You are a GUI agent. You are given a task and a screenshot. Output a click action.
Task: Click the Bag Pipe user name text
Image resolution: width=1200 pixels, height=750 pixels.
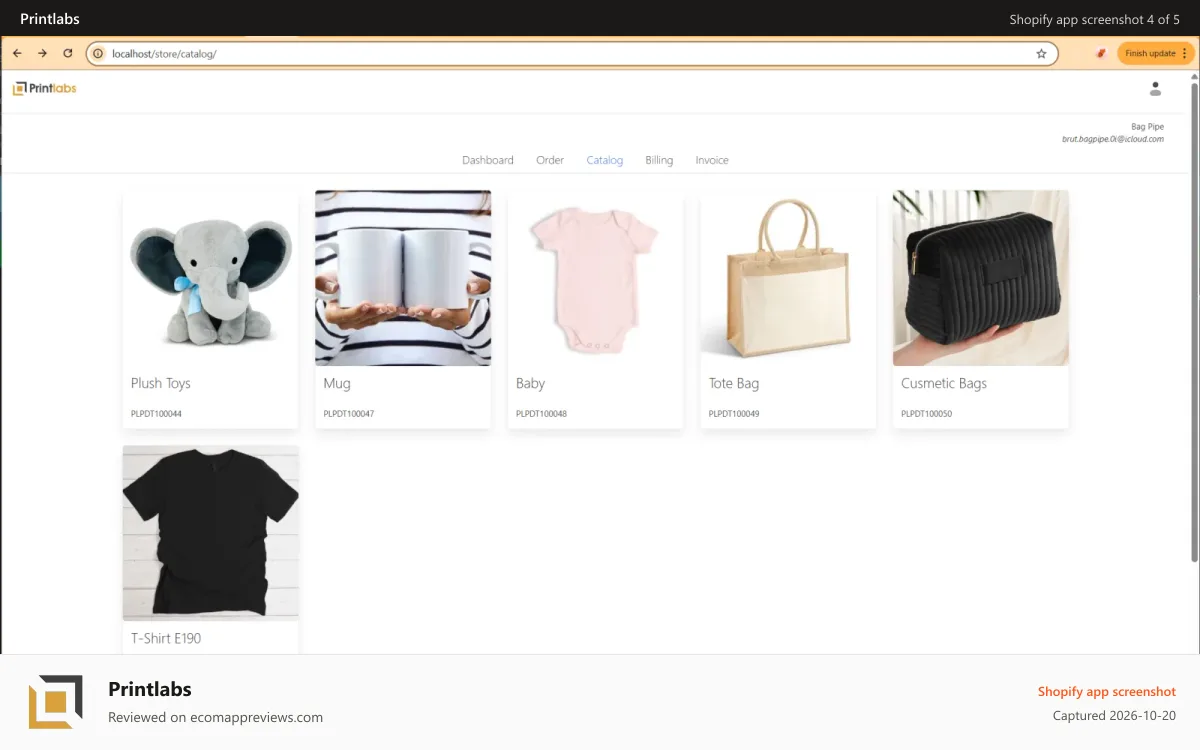click(x=1147, y=127)
